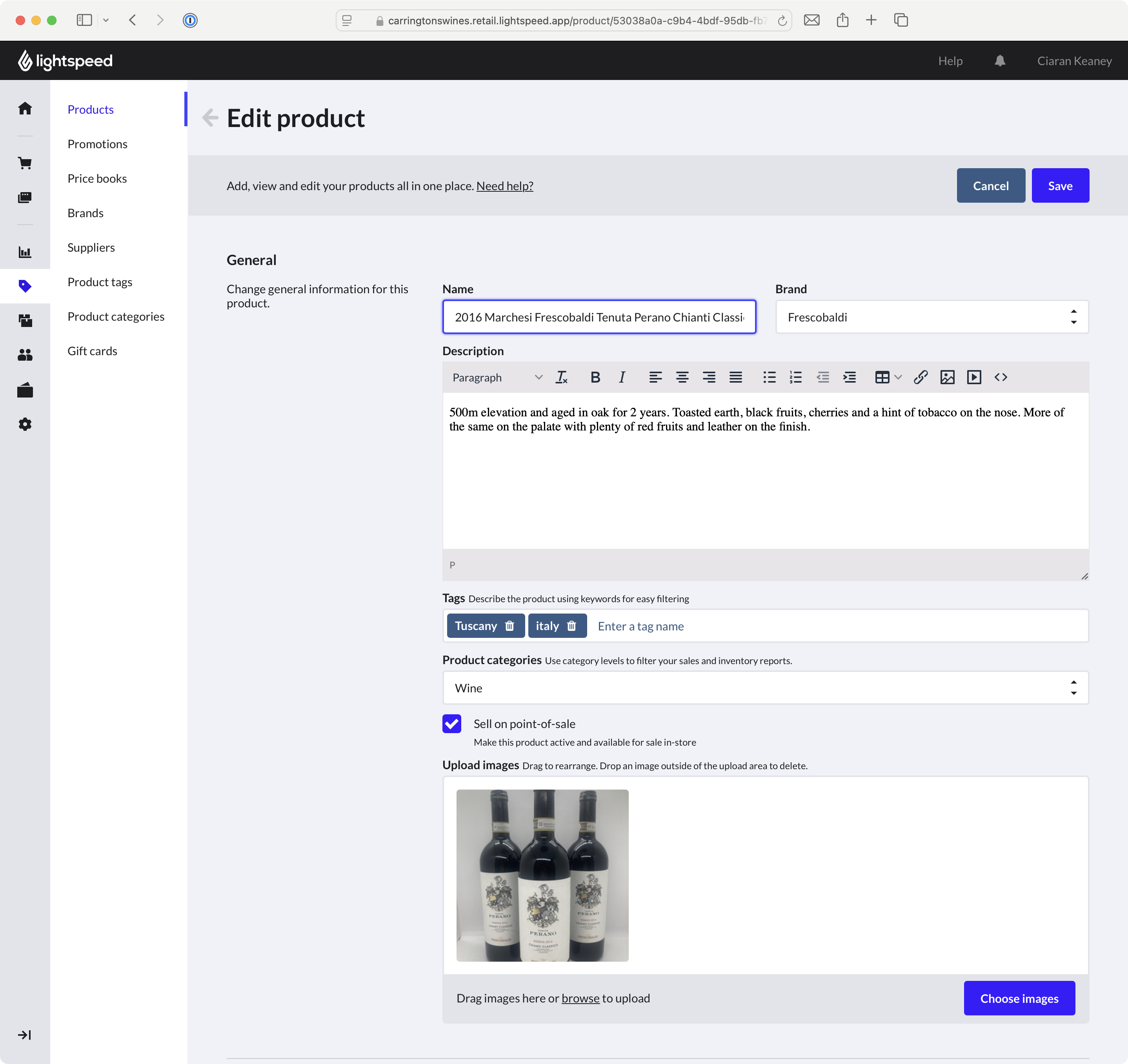Justify description text

pos(735,377)
